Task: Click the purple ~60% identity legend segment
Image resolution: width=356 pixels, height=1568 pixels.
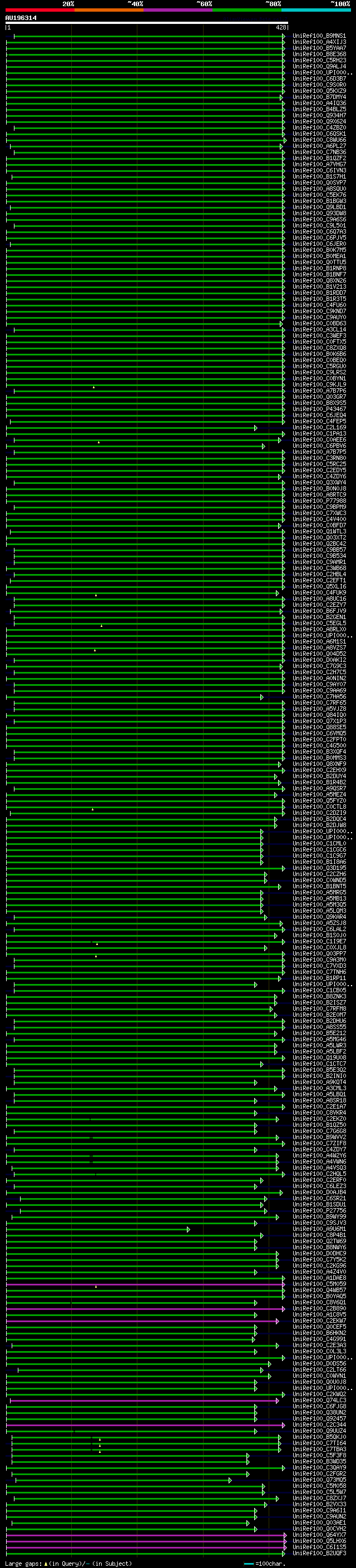Action: (x=179, y=10)
